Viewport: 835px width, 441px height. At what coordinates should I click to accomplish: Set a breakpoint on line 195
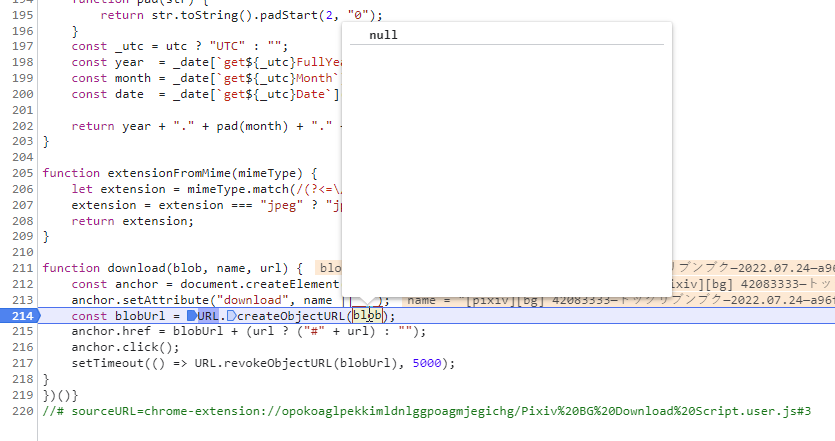point(22,15)
